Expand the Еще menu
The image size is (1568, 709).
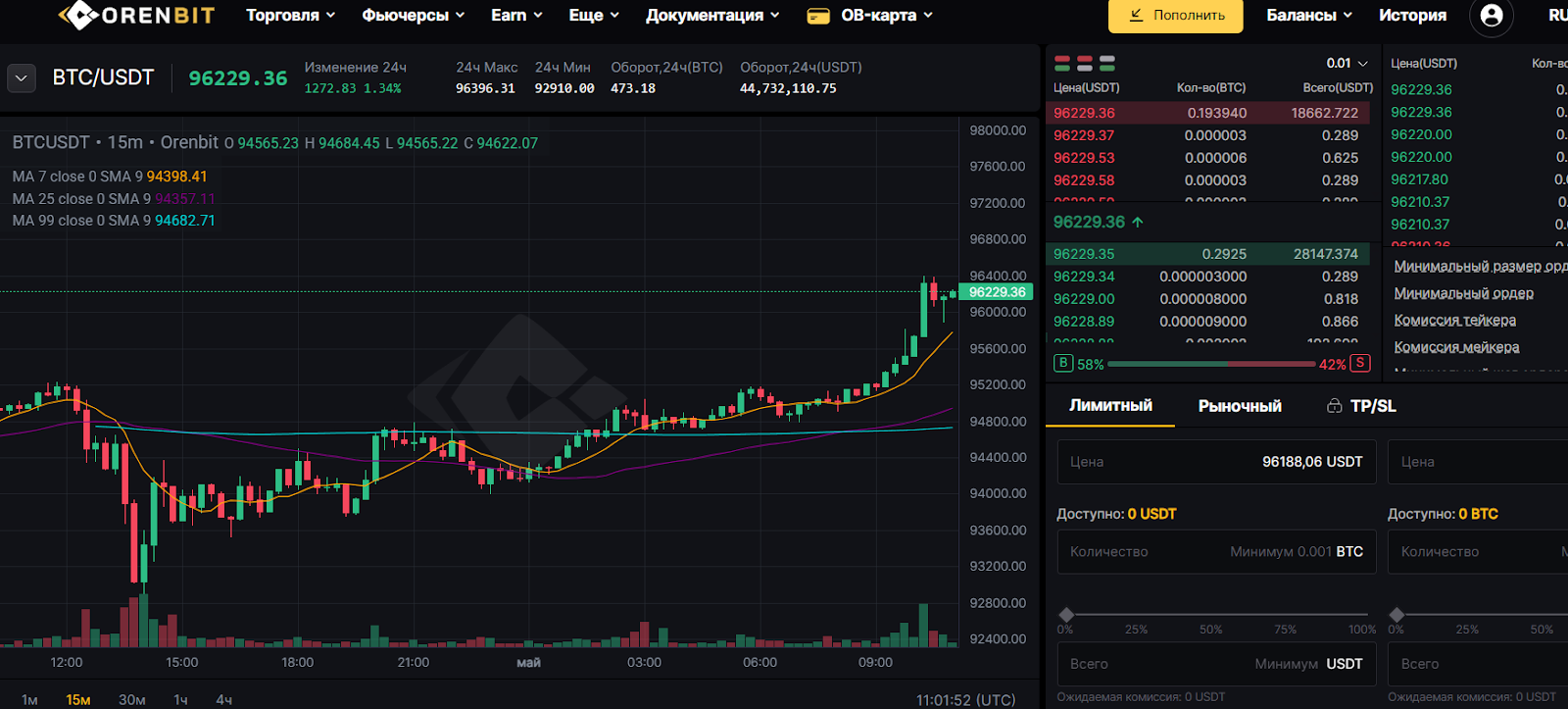pos(594,16)
